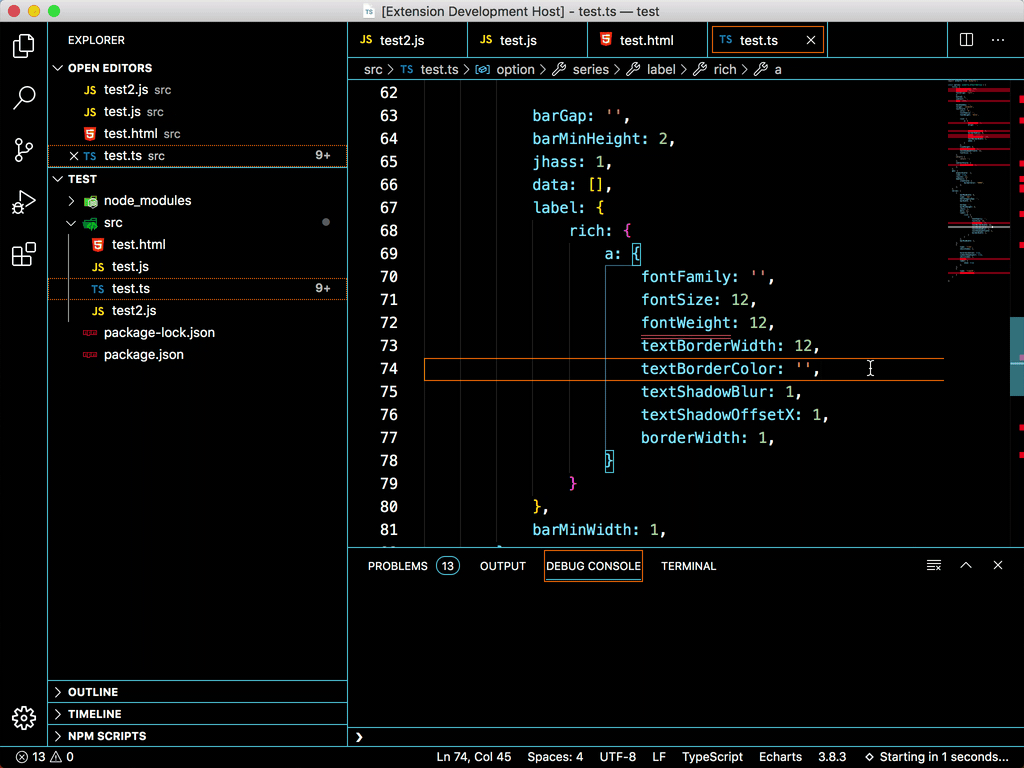Open the Source Control view
The image size is (1024, 768).
pyautogui.click(x=24, y=149)
